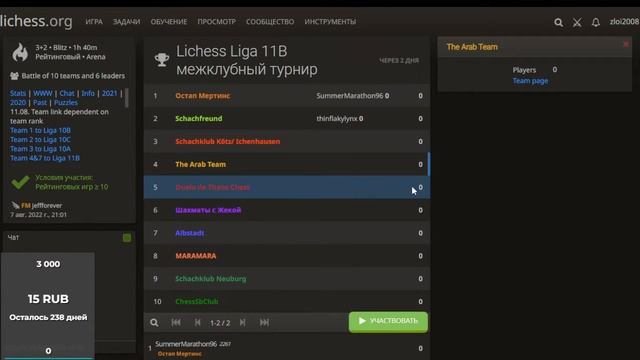
Task: Follow Team 4&7 to Liga 11B link
Action: click(45, 158)
